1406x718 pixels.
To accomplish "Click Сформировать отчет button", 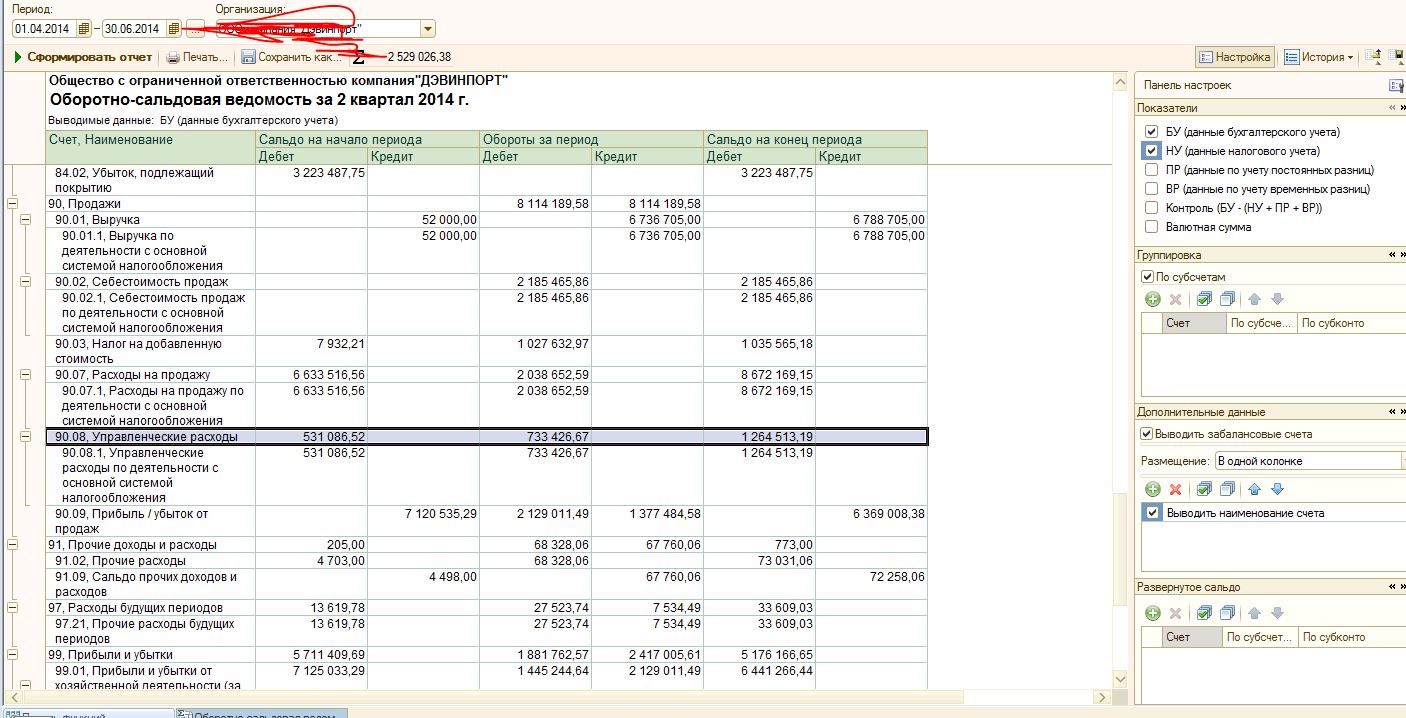I will coord(83,57).
